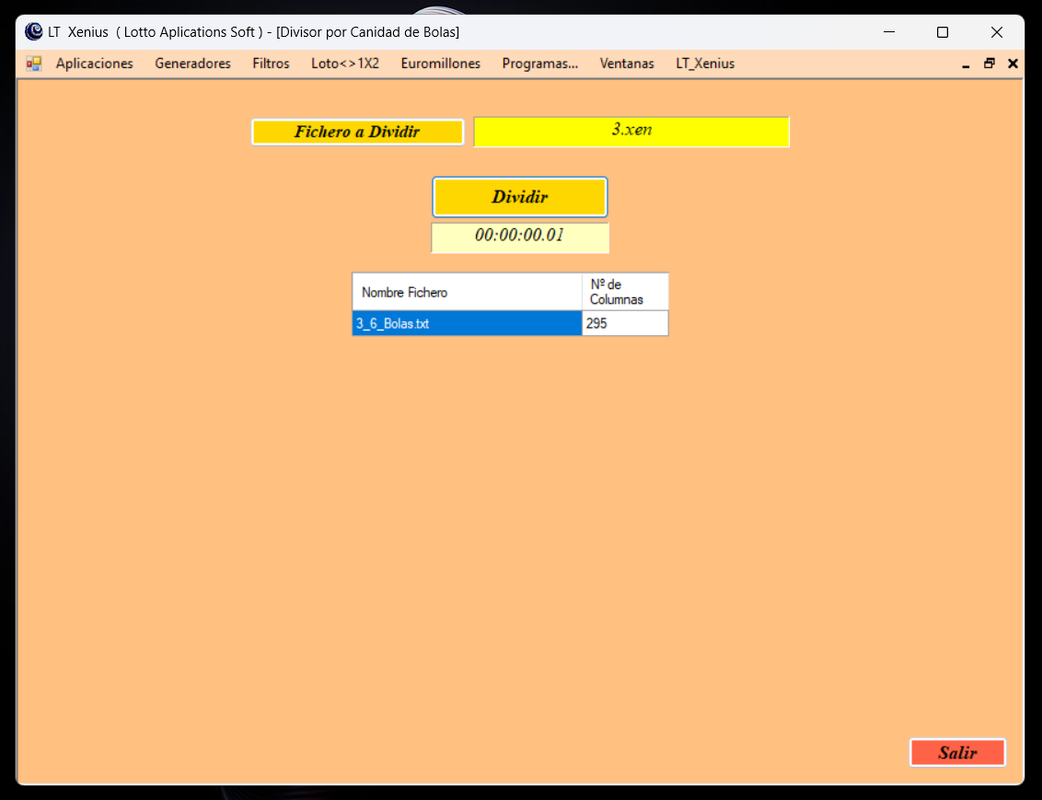
Task: Minimize the LT Xenius main window
Action: [889, 32]
